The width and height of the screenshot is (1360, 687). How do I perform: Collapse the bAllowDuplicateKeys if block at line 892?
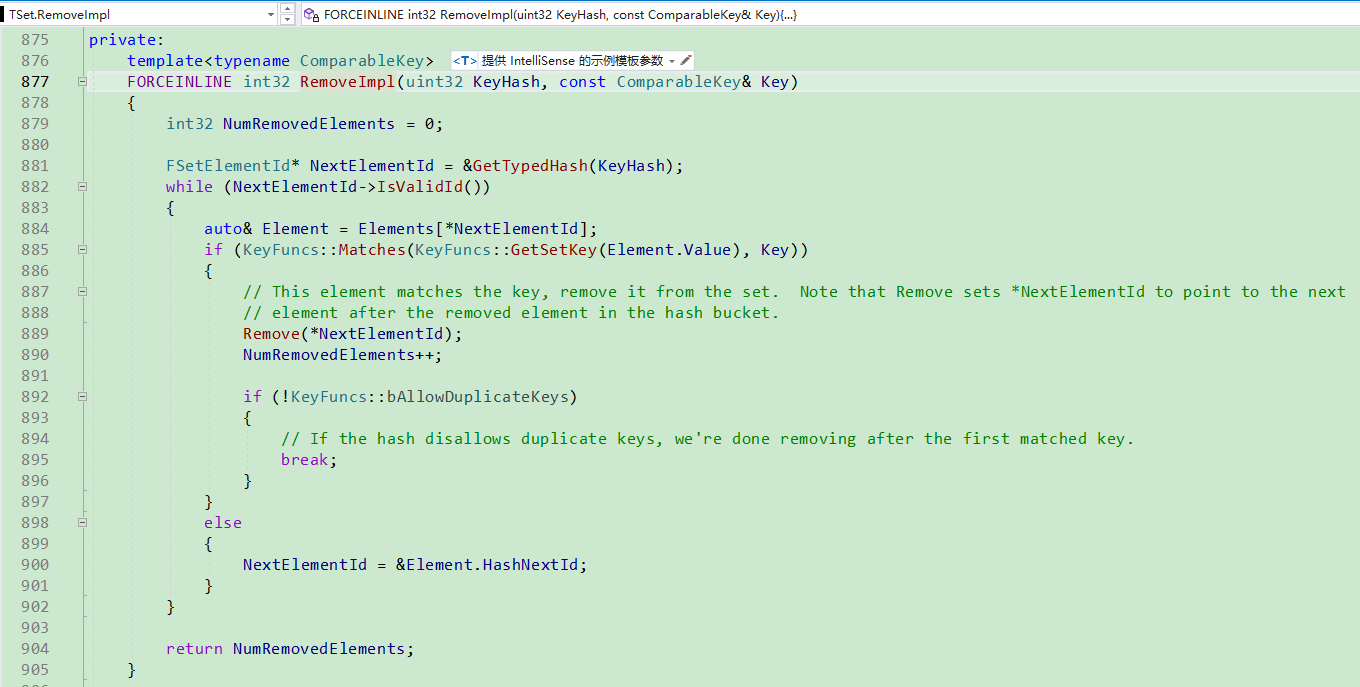[x=83, y=397]
